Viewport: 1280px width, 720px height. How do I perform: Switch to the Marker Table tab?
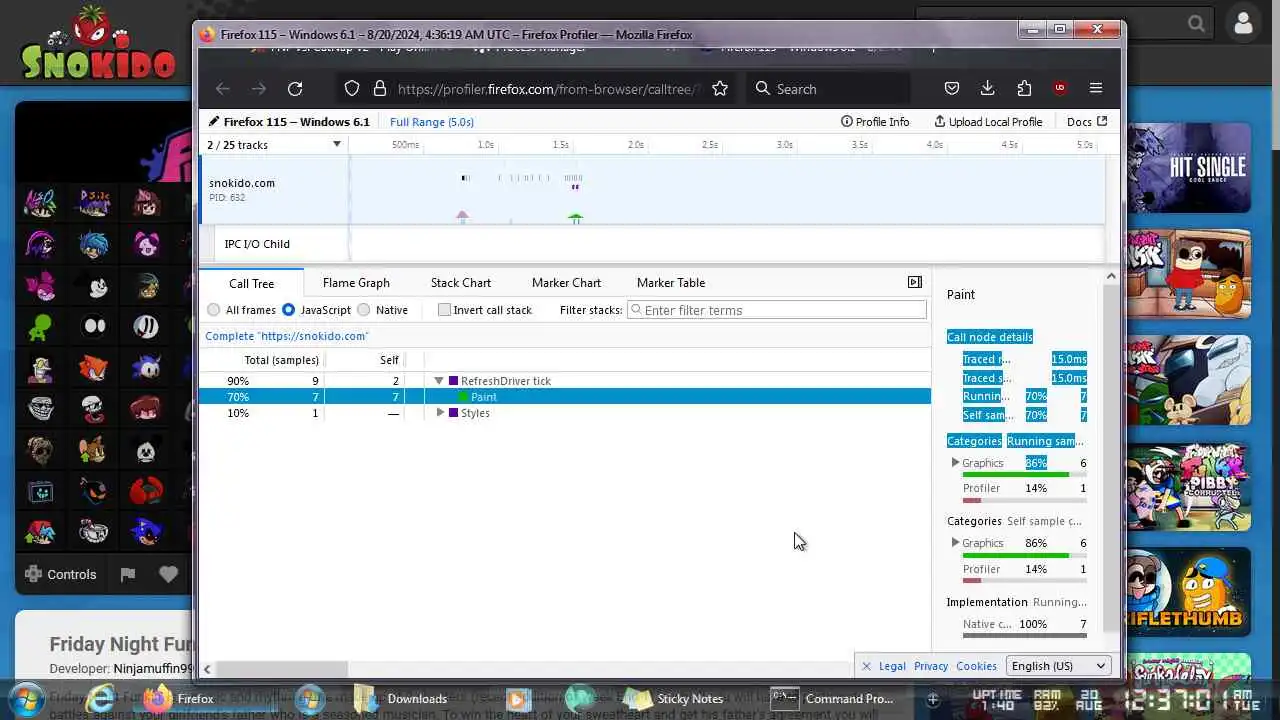coord(671,283)
